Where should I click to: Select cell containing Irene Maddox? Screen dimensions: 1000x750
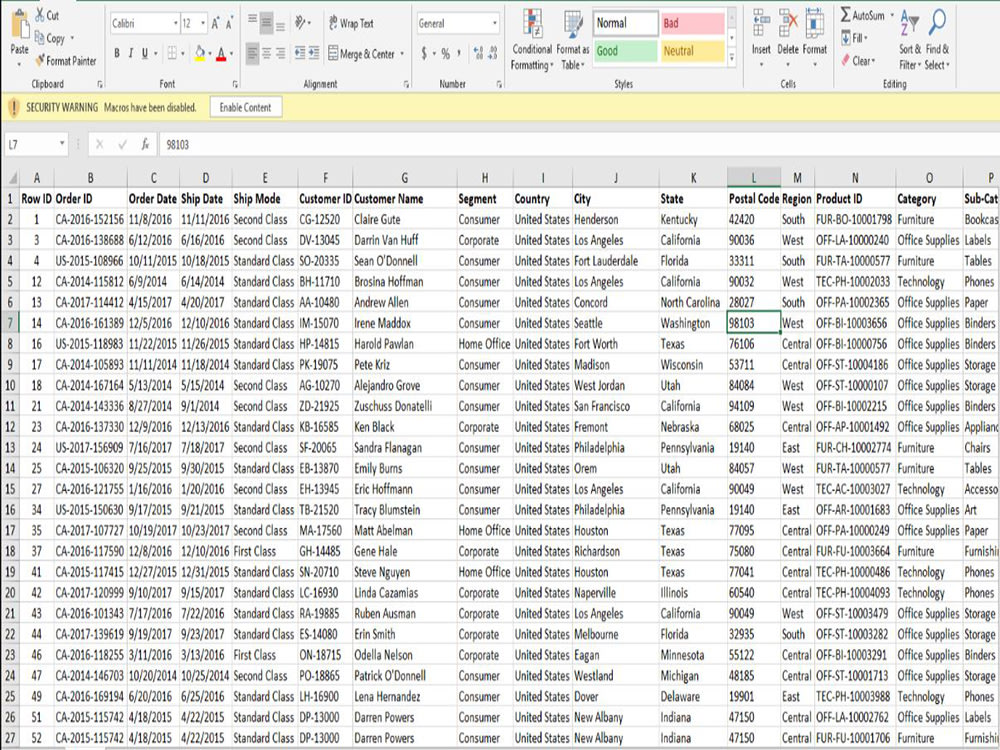tap(404, 323)
